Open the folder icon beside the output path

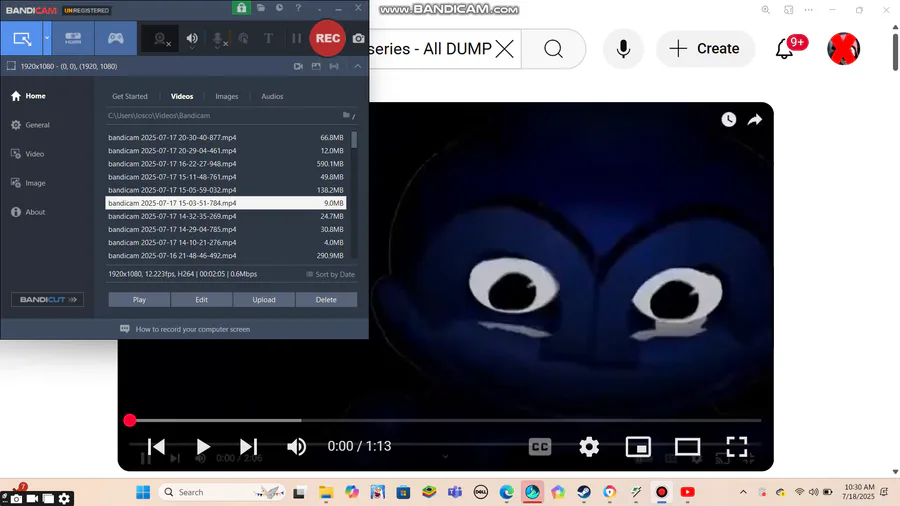pyautogui.click(x=347, y=115)
